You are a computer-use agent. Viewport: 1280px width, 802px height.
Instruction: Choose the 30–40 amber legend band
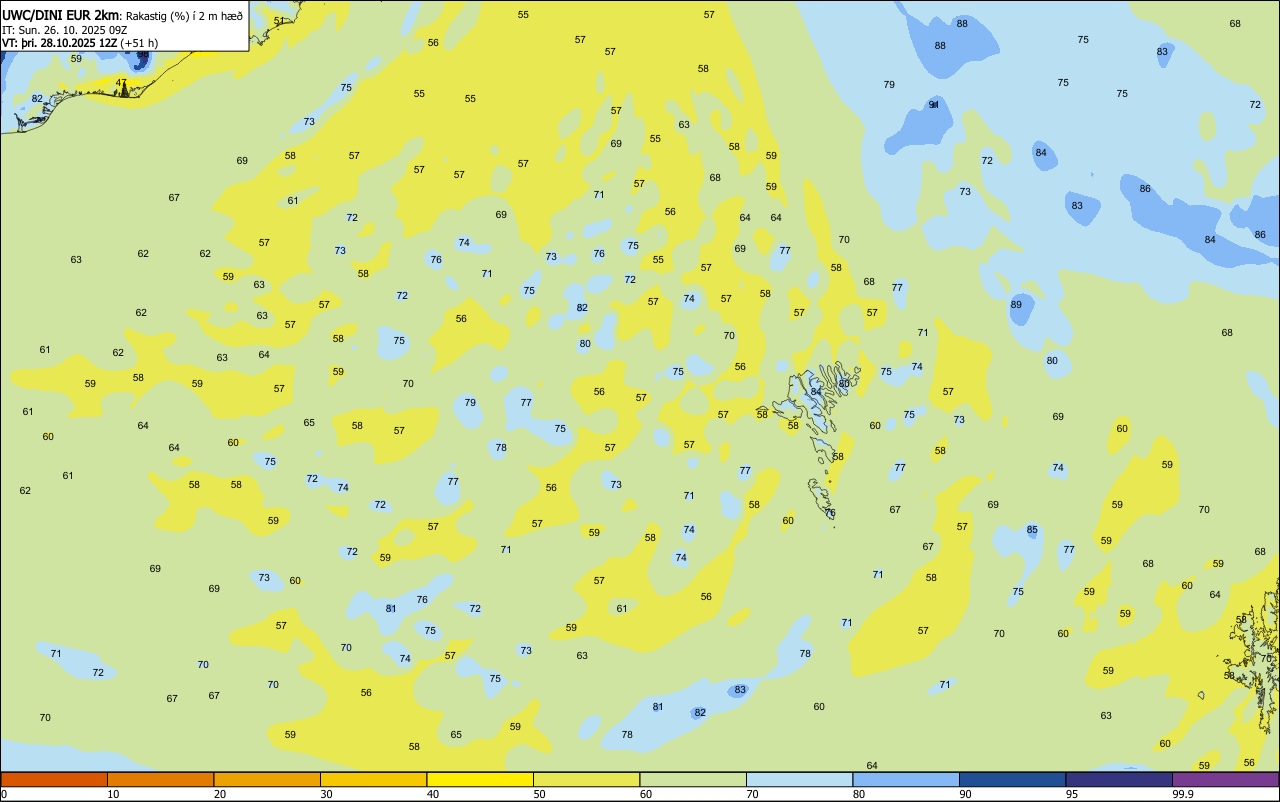click(373, 779)
